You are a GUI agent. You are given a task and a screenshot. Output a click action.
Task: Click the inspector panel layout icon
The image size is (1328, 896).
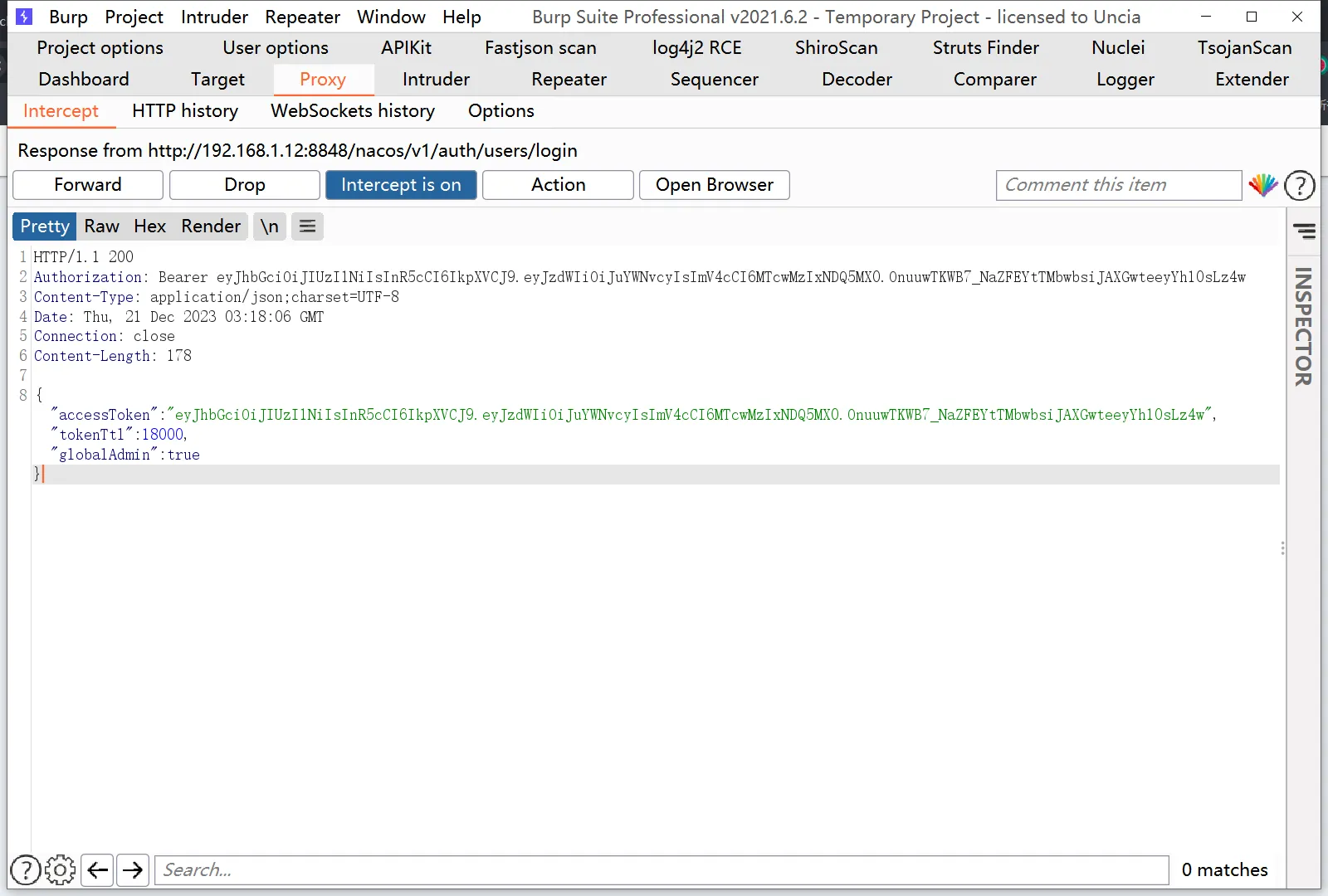coord(1304,231)
